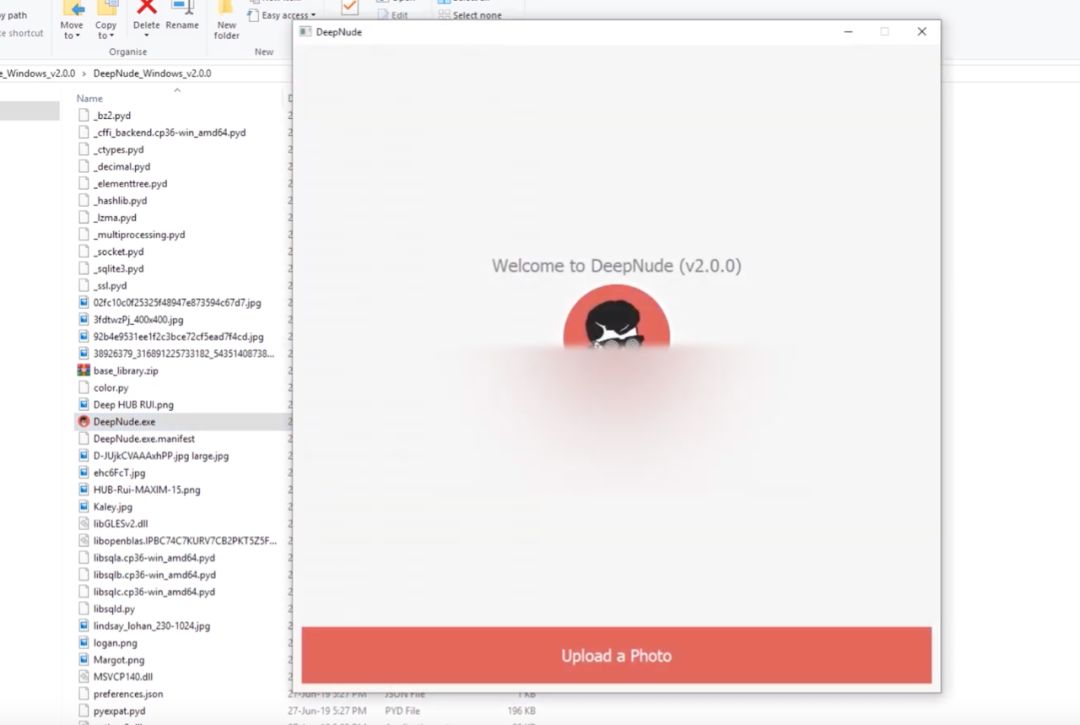Click the DeepNude title bar app icon

click(305, 32)
